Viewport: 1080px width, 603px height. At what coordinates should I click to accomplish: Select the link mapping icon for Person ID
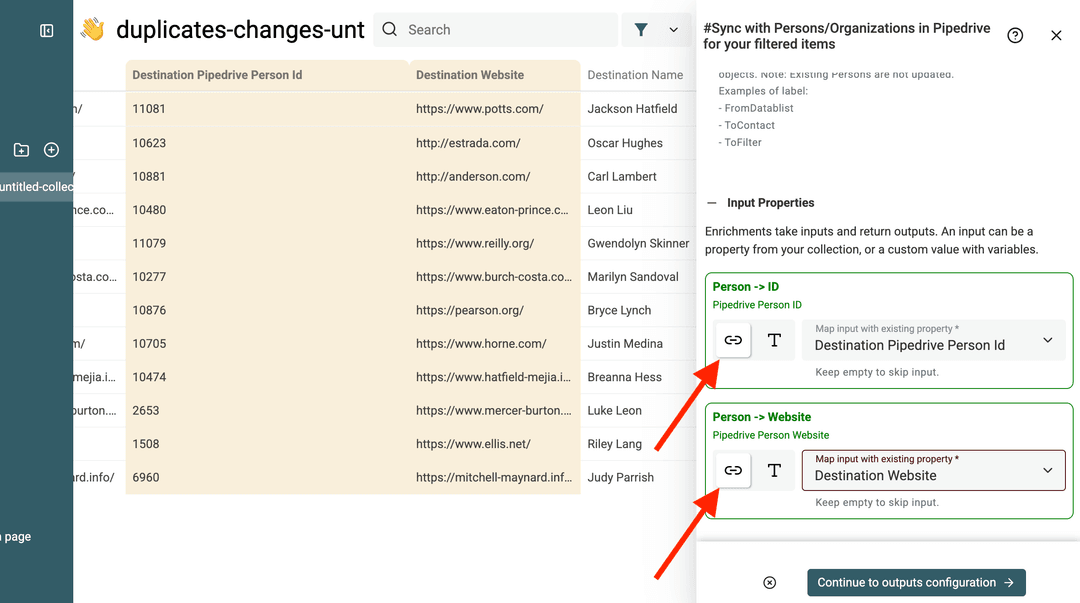pyautogui.click(x=732, y=340)
